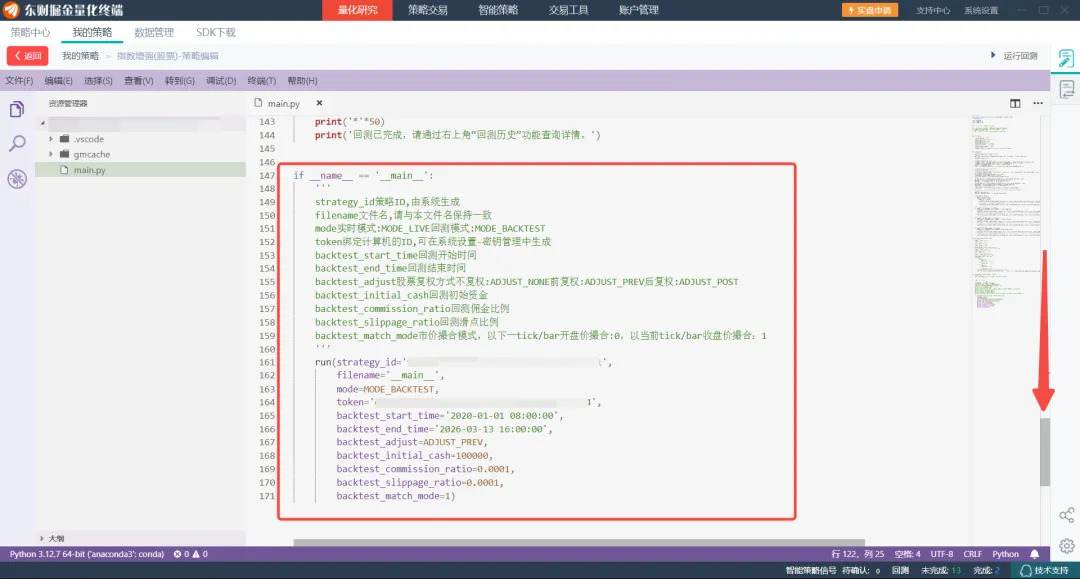This screenshot has height=579, width=1080.
Task: Click the split editor icon
Action: (1015, 103)
